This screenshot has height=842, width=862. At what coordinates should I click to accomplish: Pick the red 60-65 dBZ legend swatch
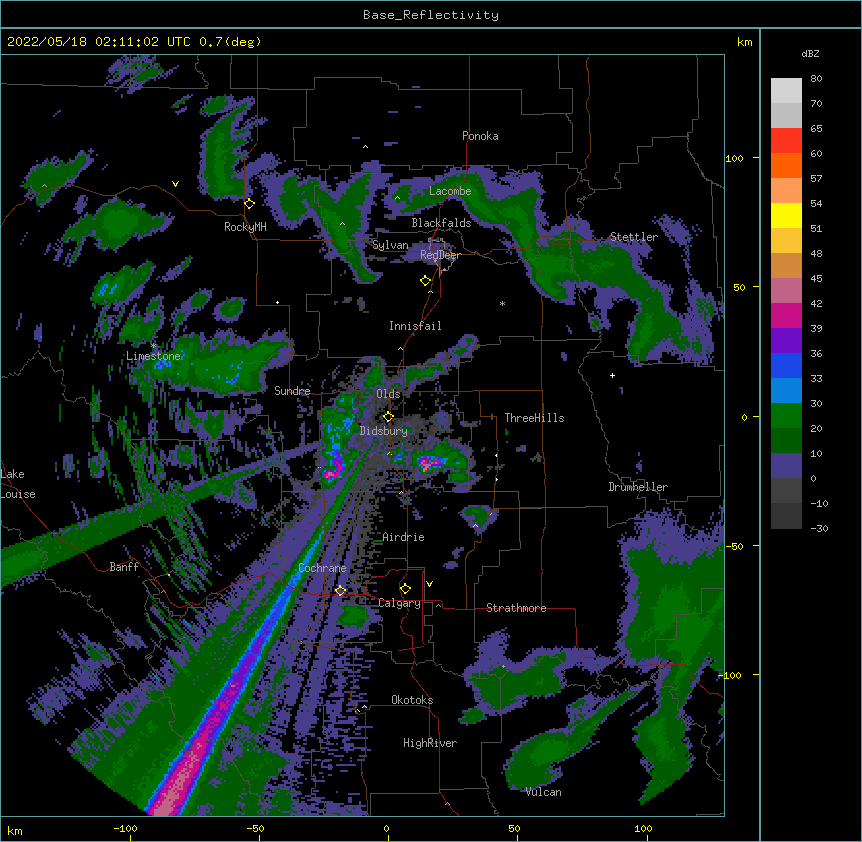(x=786, y=140)
